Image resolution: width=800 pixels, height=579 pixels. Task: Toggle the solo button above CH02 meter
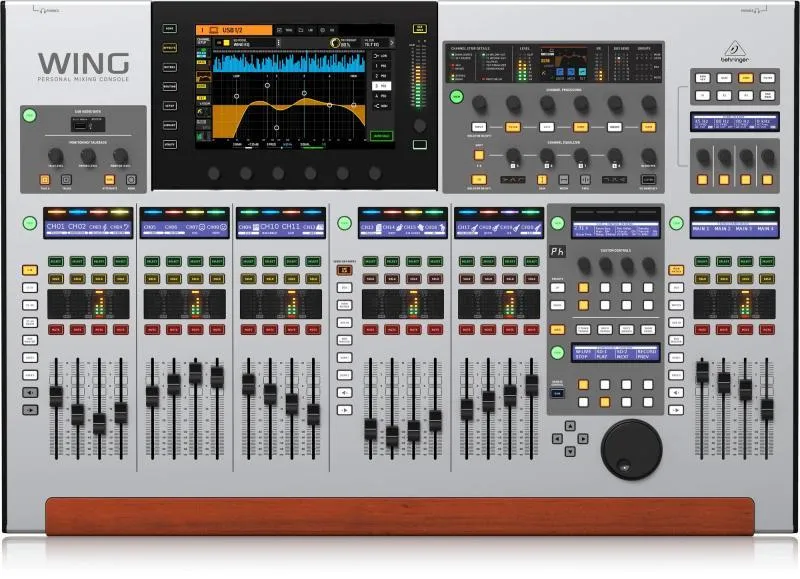pyautogui.click(x=77, y=279)
